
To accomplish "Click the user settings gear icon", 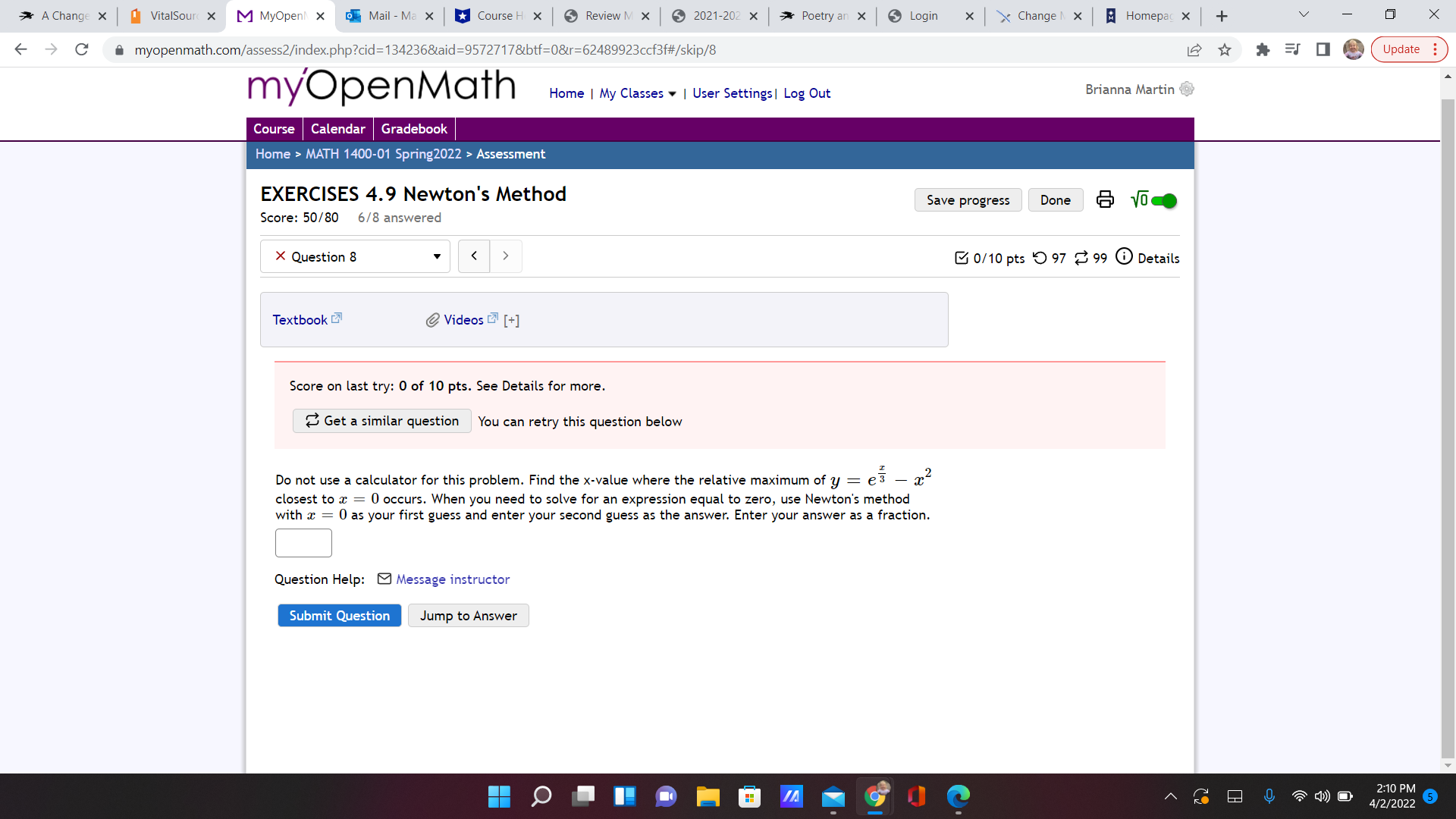I will pyautogui.click(x=1187, y=89).
